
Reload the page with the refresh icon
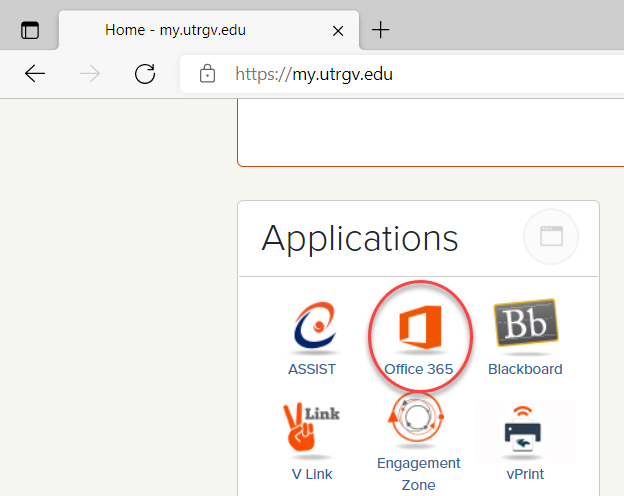145,74
